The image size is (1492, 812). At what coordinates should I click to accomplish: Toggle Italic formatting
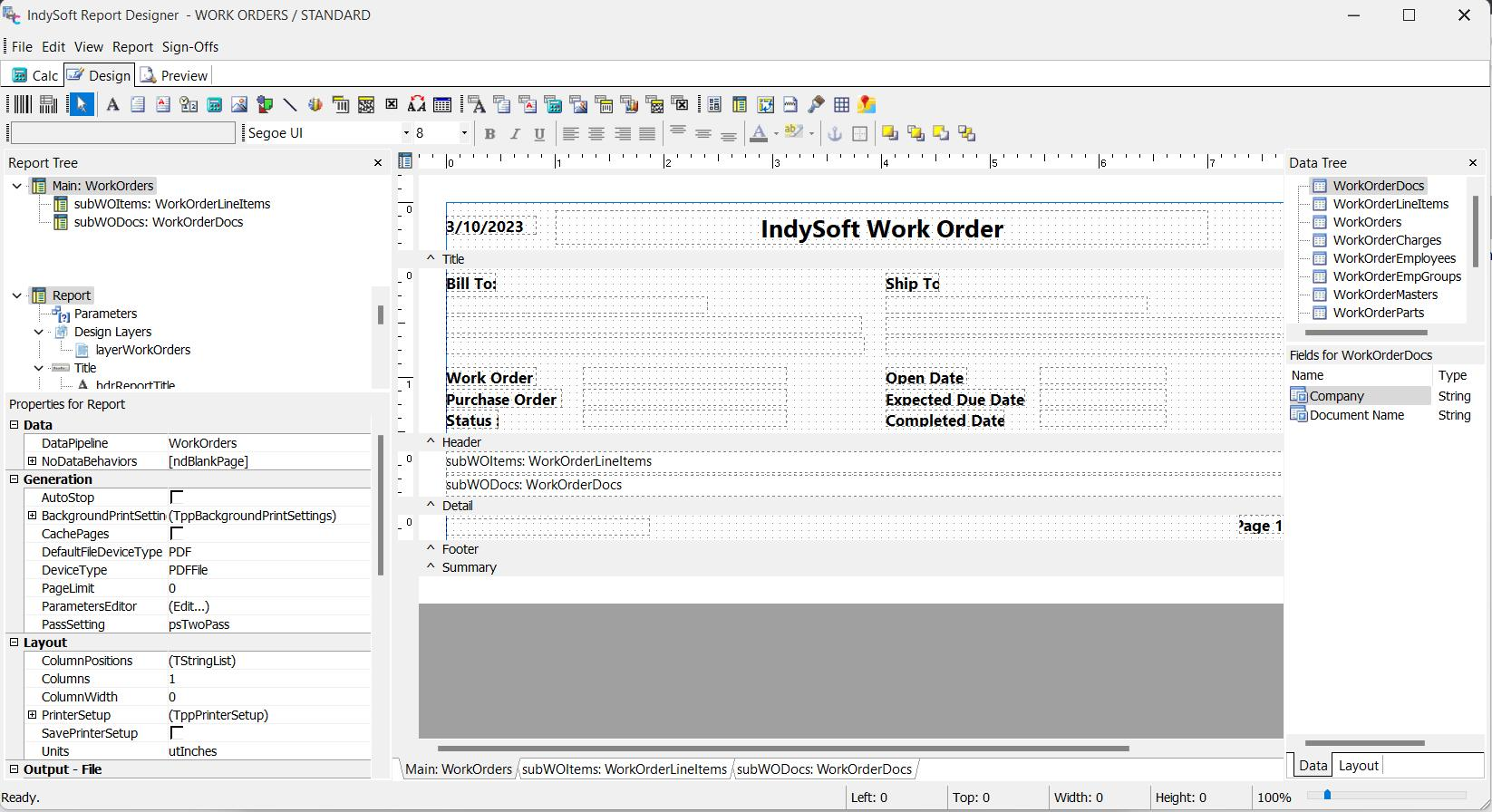515,134
